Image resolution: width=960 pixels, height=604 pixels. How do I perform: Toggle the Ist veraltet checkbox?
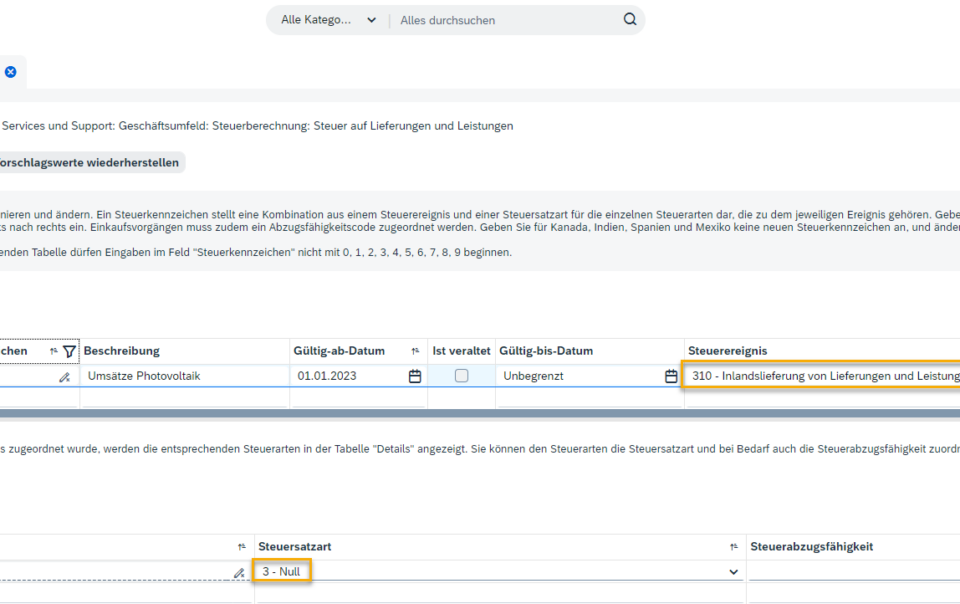point(462,376)
